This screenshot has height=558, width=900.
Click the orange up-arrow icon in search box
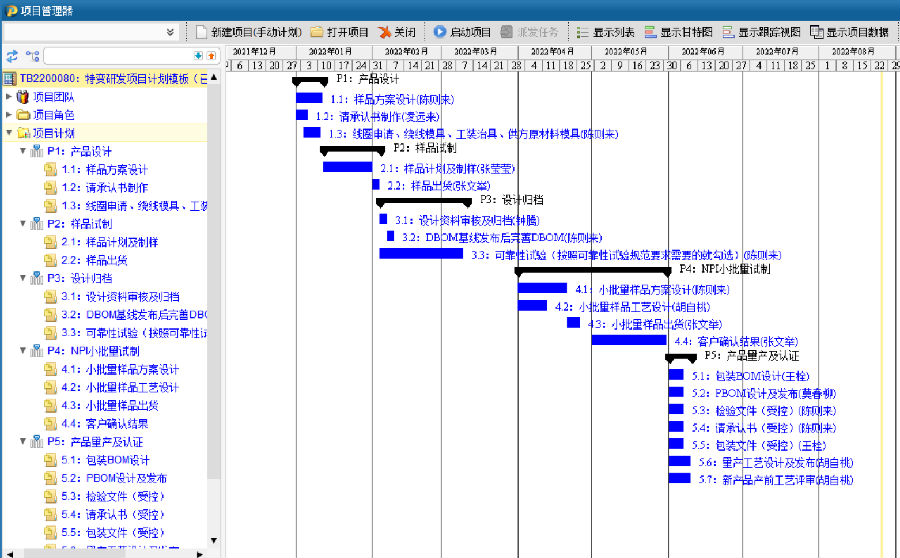pos(211,56)
